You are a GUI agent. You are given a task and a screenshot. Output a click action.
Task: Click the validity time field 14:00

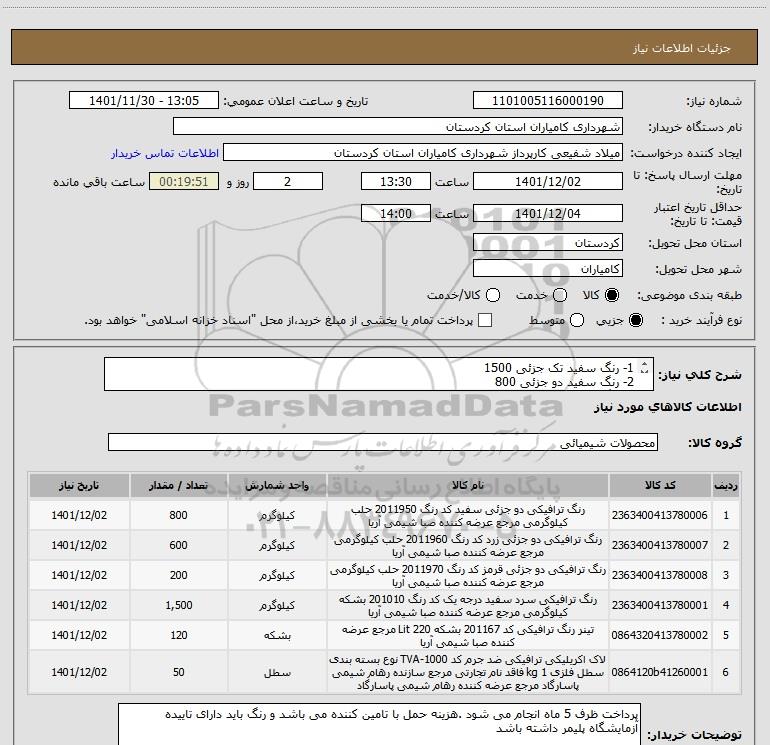[396, 213]
